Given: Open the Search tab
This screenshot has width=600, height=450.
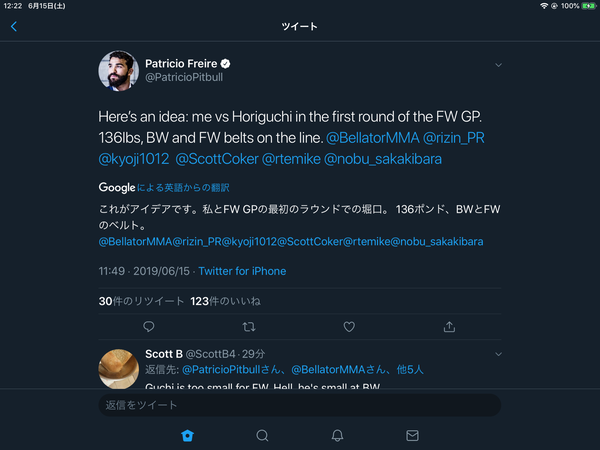Looking at the screenshot, I should (262, 435).
